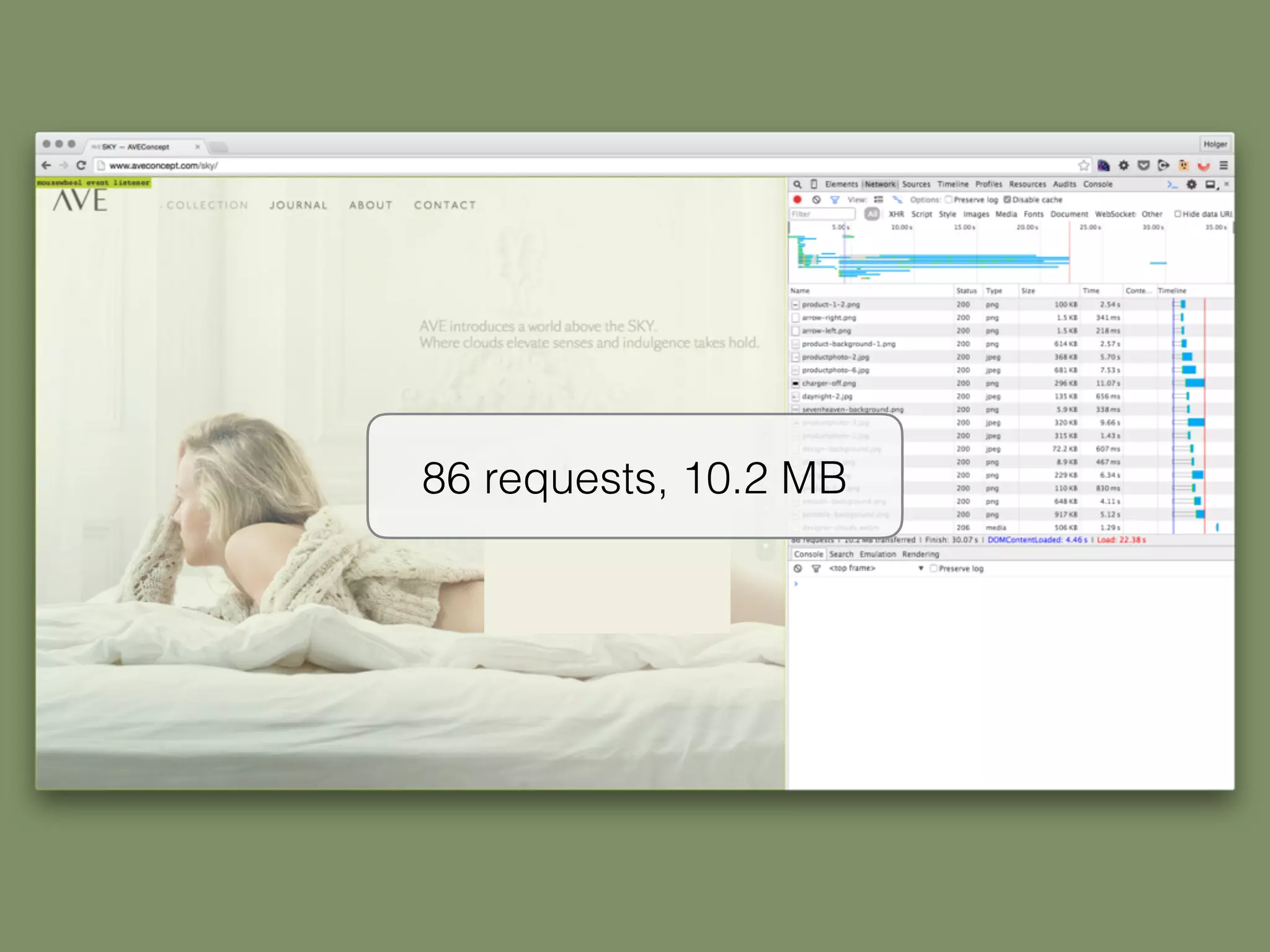Open the Sources panel tab
Screen dimensions: 1270x952
(916, 184)
